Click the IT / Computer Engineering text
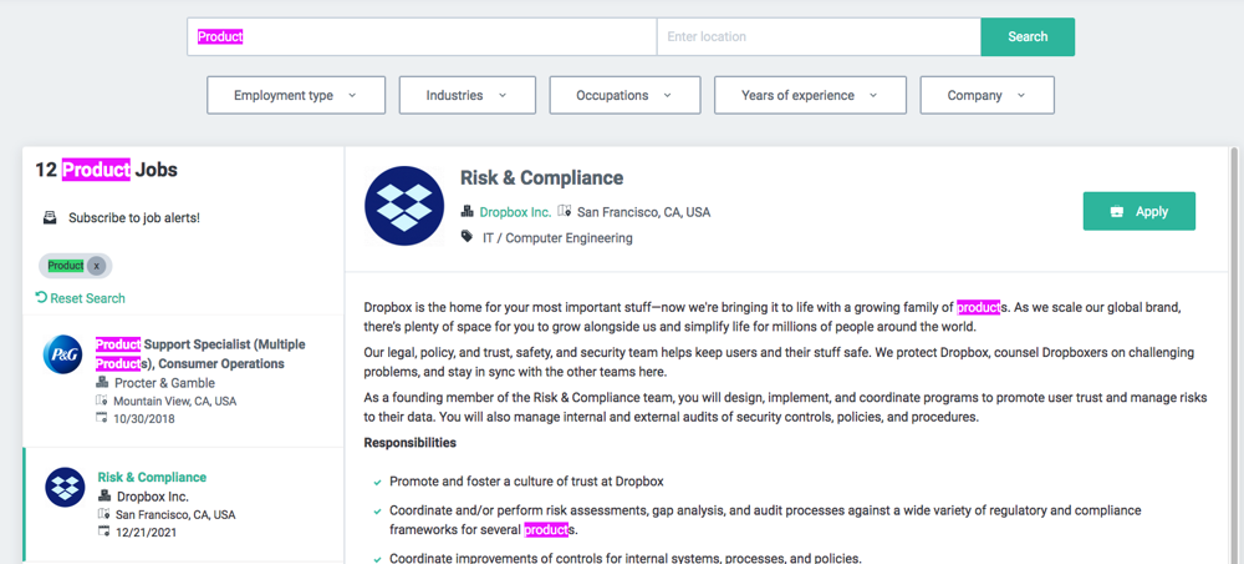Image resolution: width=1244 pixels, height=564 pixels. [x=558, y=238]
